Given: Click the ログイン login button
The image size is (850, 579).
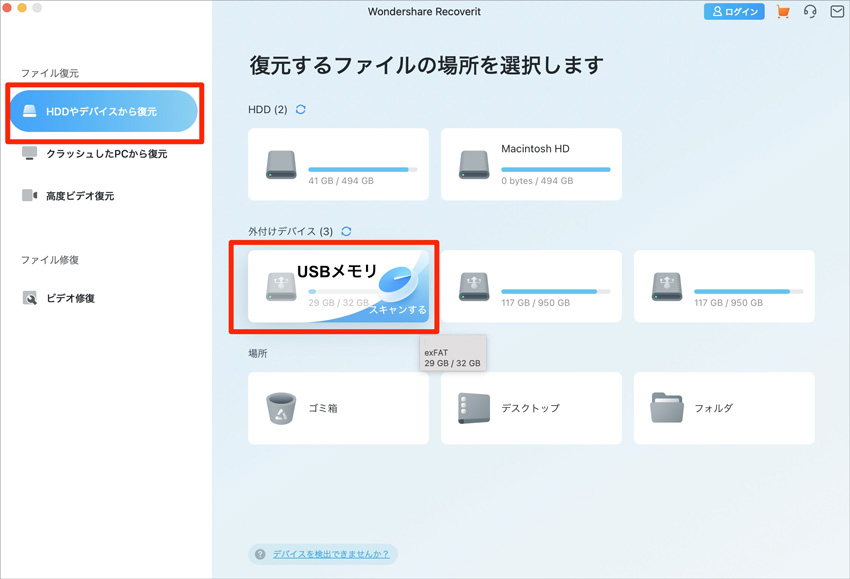Looking at the screenshot, I should pyautogui.click(x=734, y=11).
